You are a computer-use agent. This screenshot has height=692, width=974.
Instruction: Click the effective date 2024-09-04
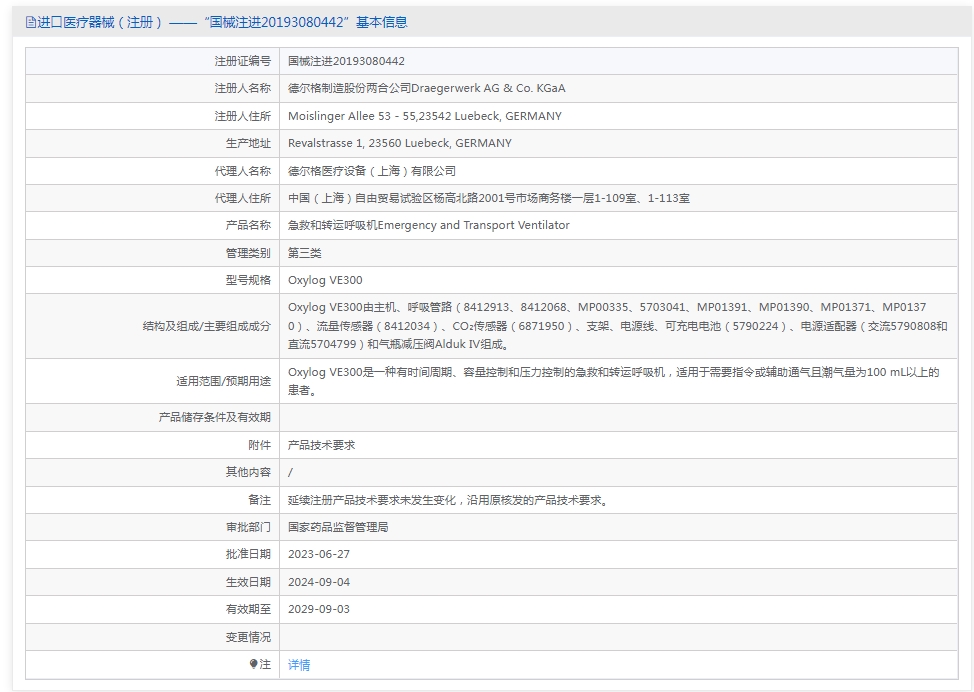[x=318, y=582]
